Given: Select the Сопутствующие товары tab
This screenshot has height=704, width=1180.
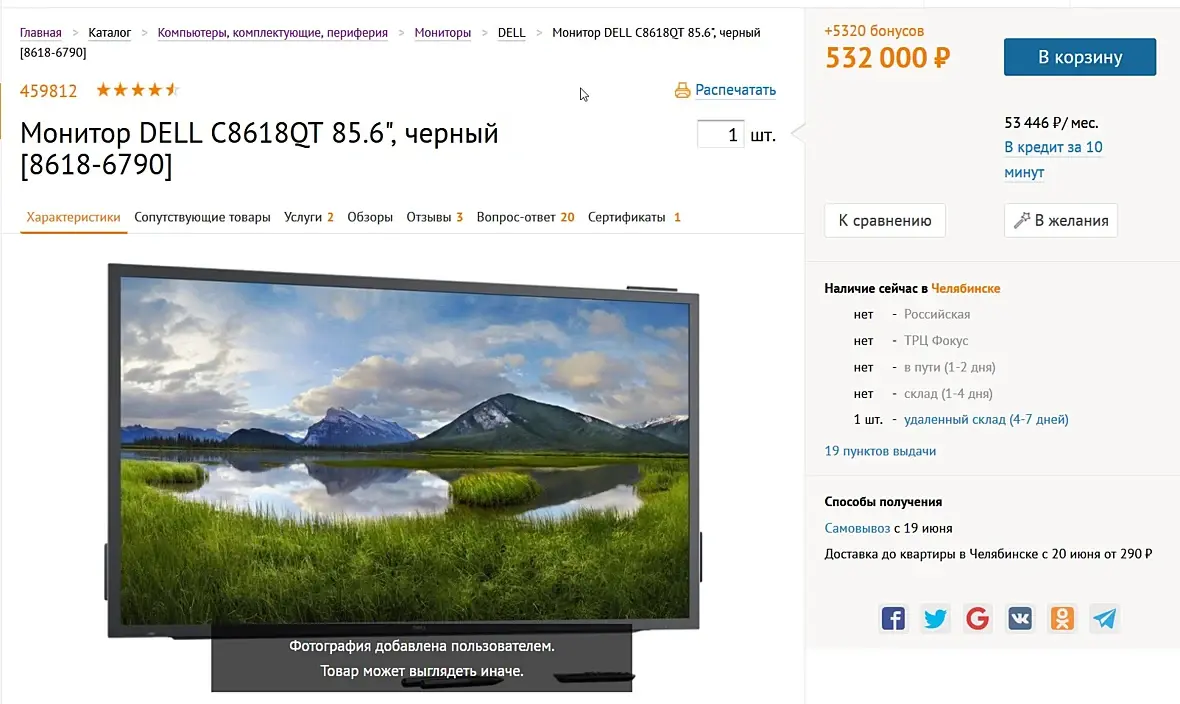Looking at the screenshot, I should click(x=202, y=217).
